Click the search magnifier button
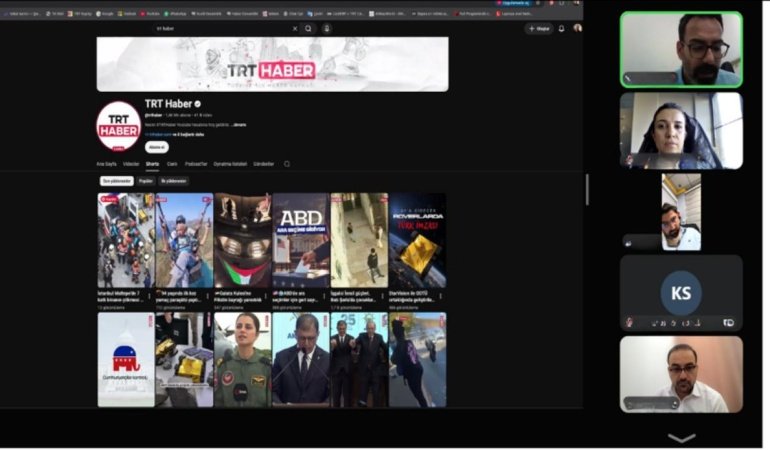The height and width of the screenshot is (450, 770). pyautogui.click(x=308, y=28)
